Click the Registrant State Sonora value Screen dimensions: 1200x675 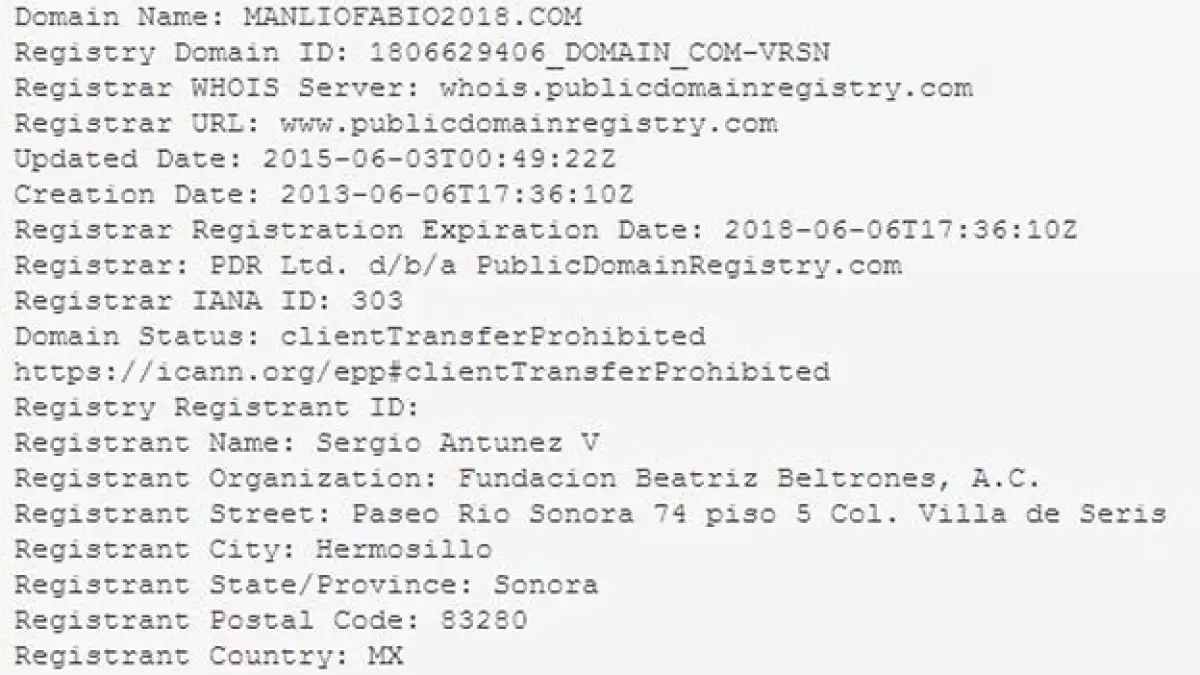545,584
